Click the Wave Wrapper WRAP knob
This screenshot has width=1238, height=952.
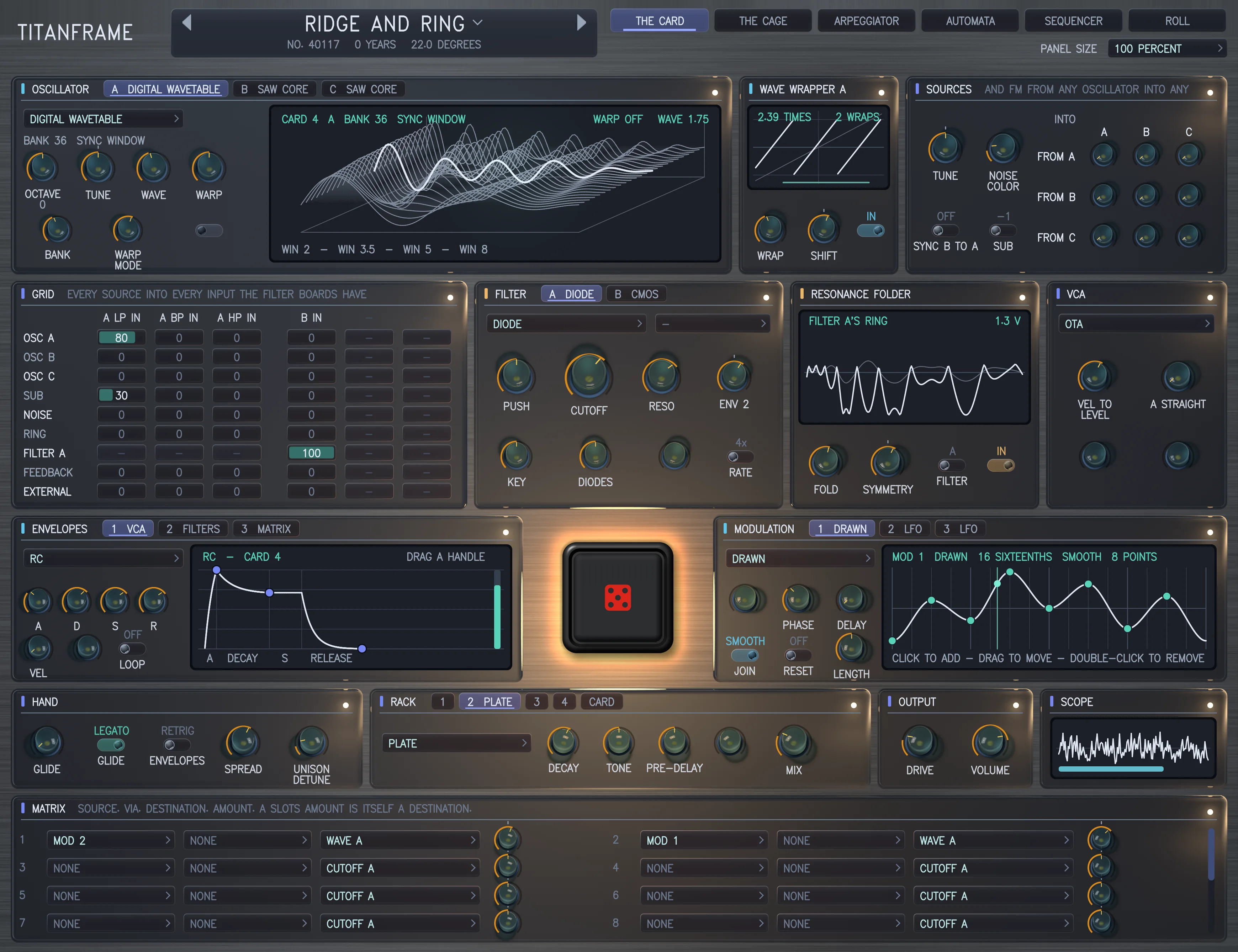[770, 229]
